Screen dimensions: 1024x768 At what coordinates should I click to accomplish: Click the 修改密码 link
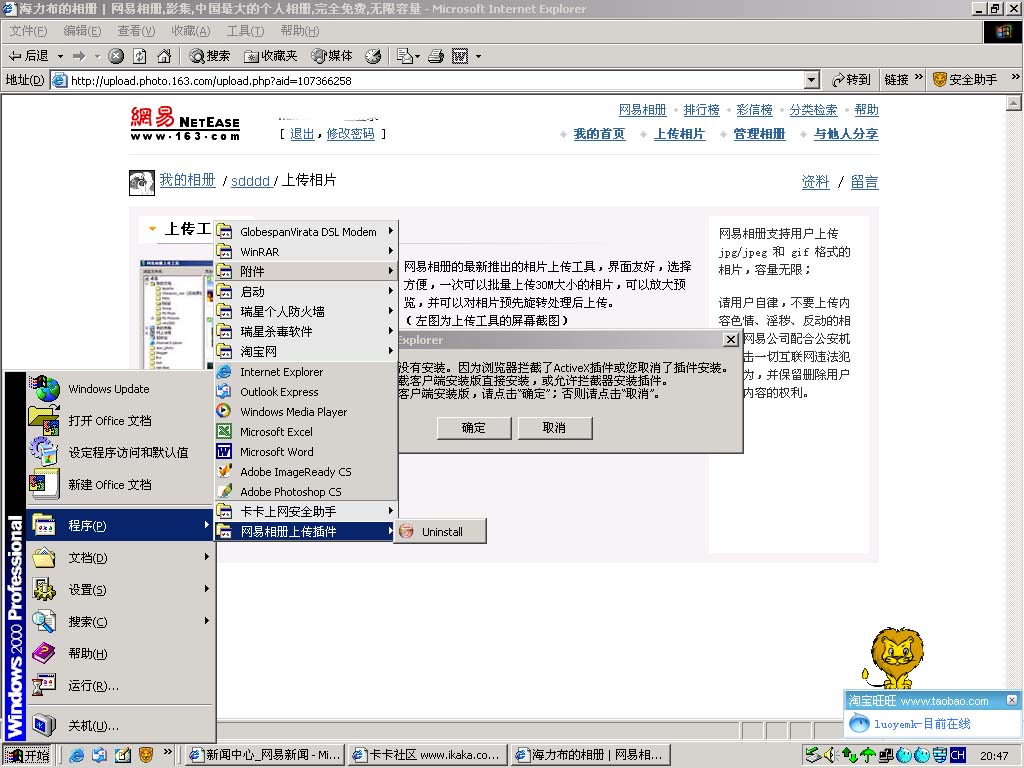[350, 134]
